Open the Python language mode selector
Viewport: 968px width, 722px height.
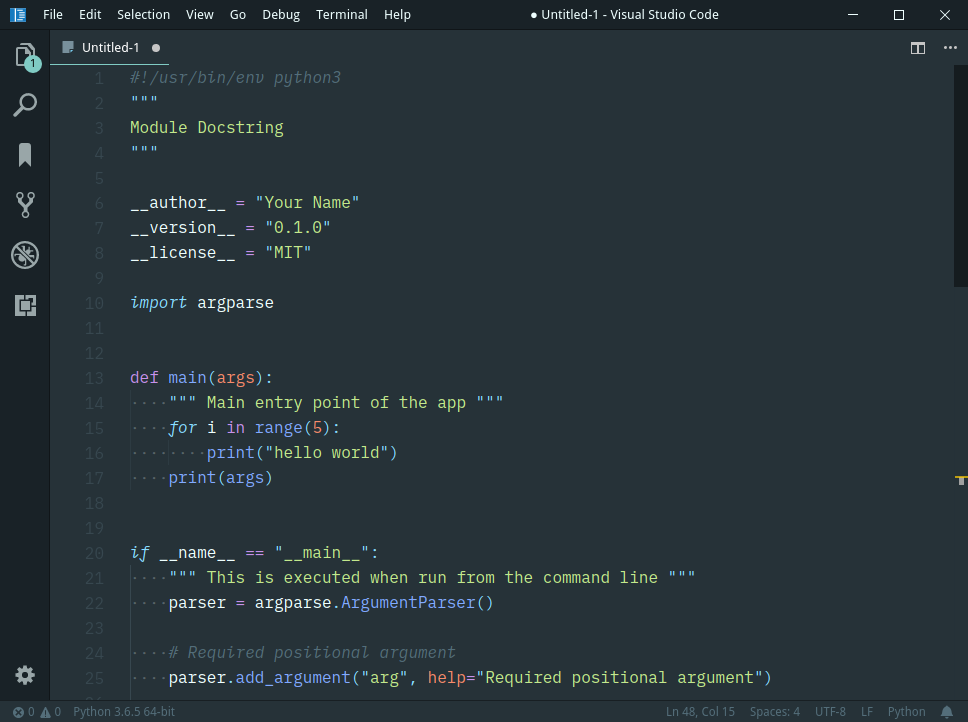click(906, 711)
